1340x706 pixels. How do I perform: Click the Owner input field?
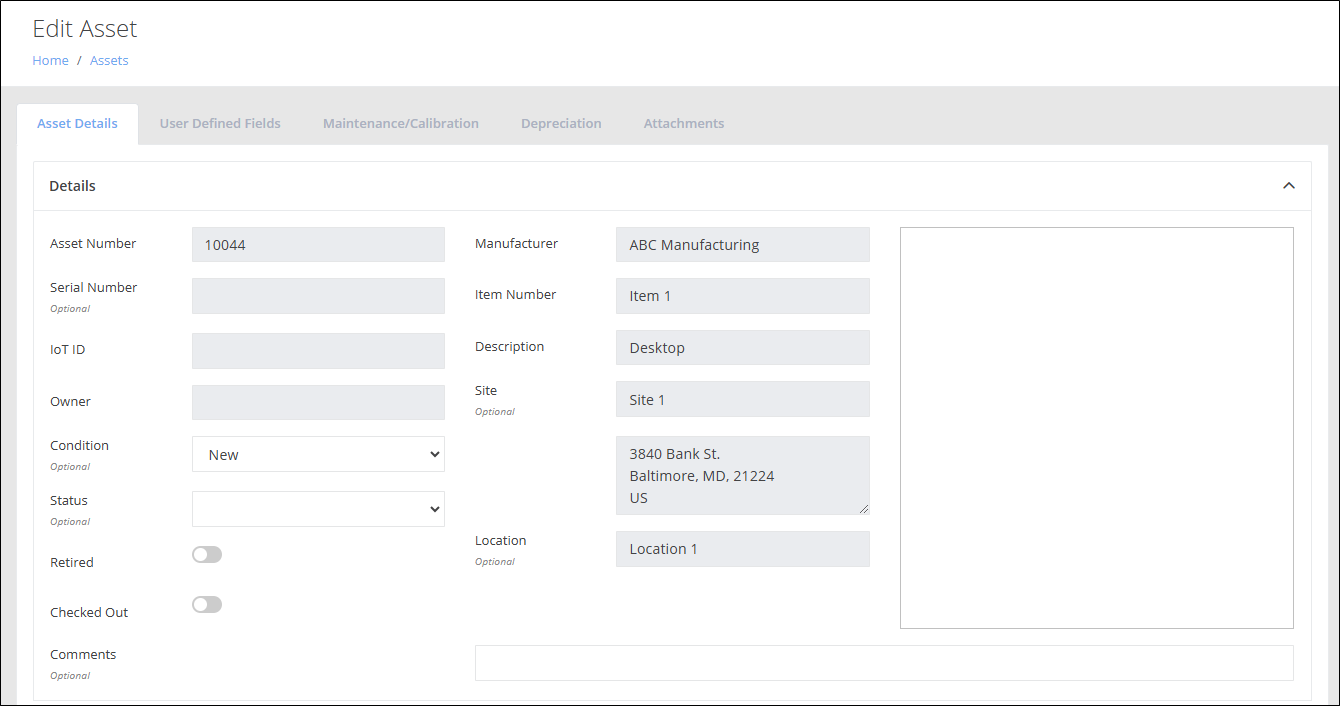tap(318, 402)
